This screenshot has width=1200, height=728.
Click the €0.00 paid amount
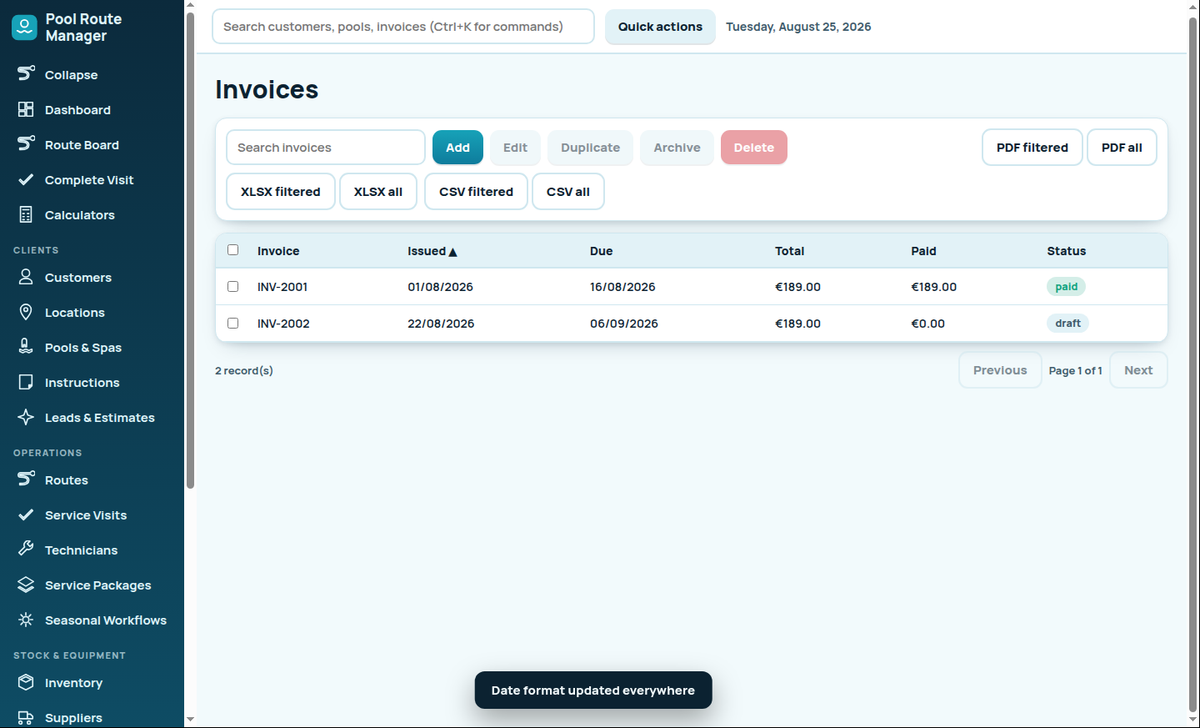928,324
